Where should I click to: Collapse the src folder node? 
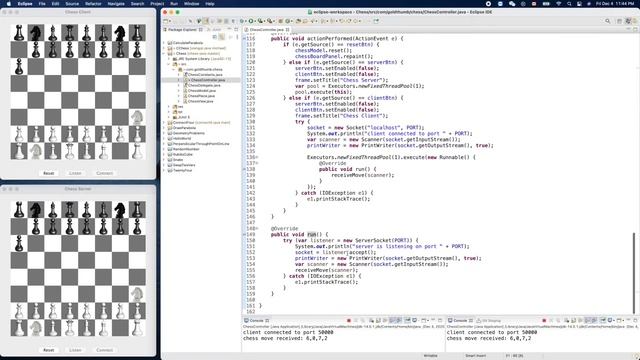(x=169, y=64)
